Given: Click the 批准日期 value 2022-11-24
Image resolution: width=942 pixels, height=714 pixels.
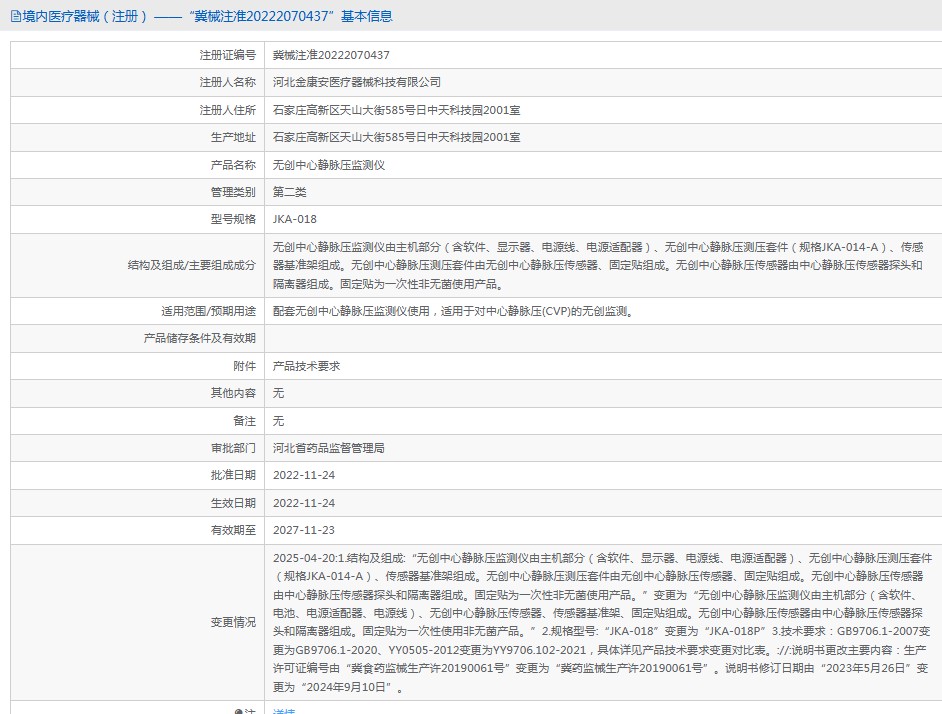Looking at the screenshot, I should point(304,475).
